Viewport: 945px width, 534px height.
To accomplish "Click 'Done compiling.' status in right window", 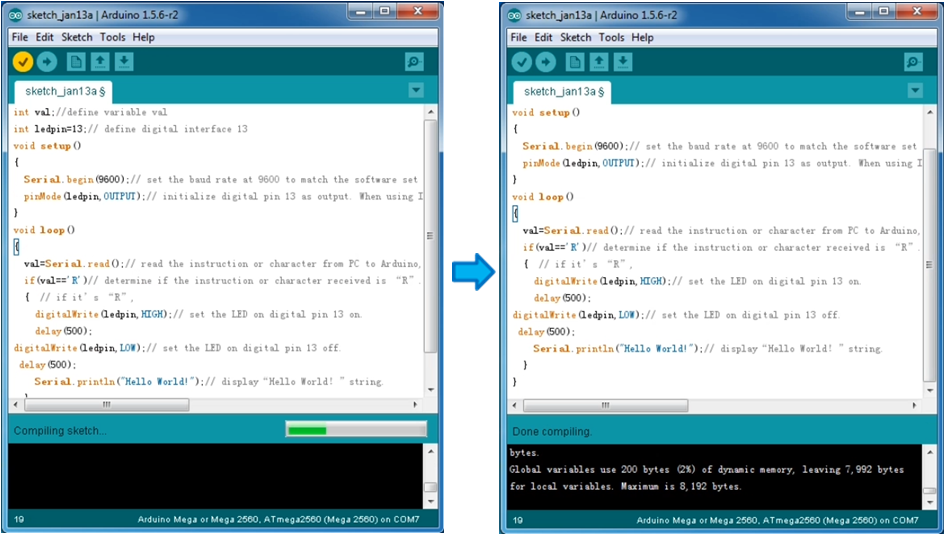I will (552, 432).
